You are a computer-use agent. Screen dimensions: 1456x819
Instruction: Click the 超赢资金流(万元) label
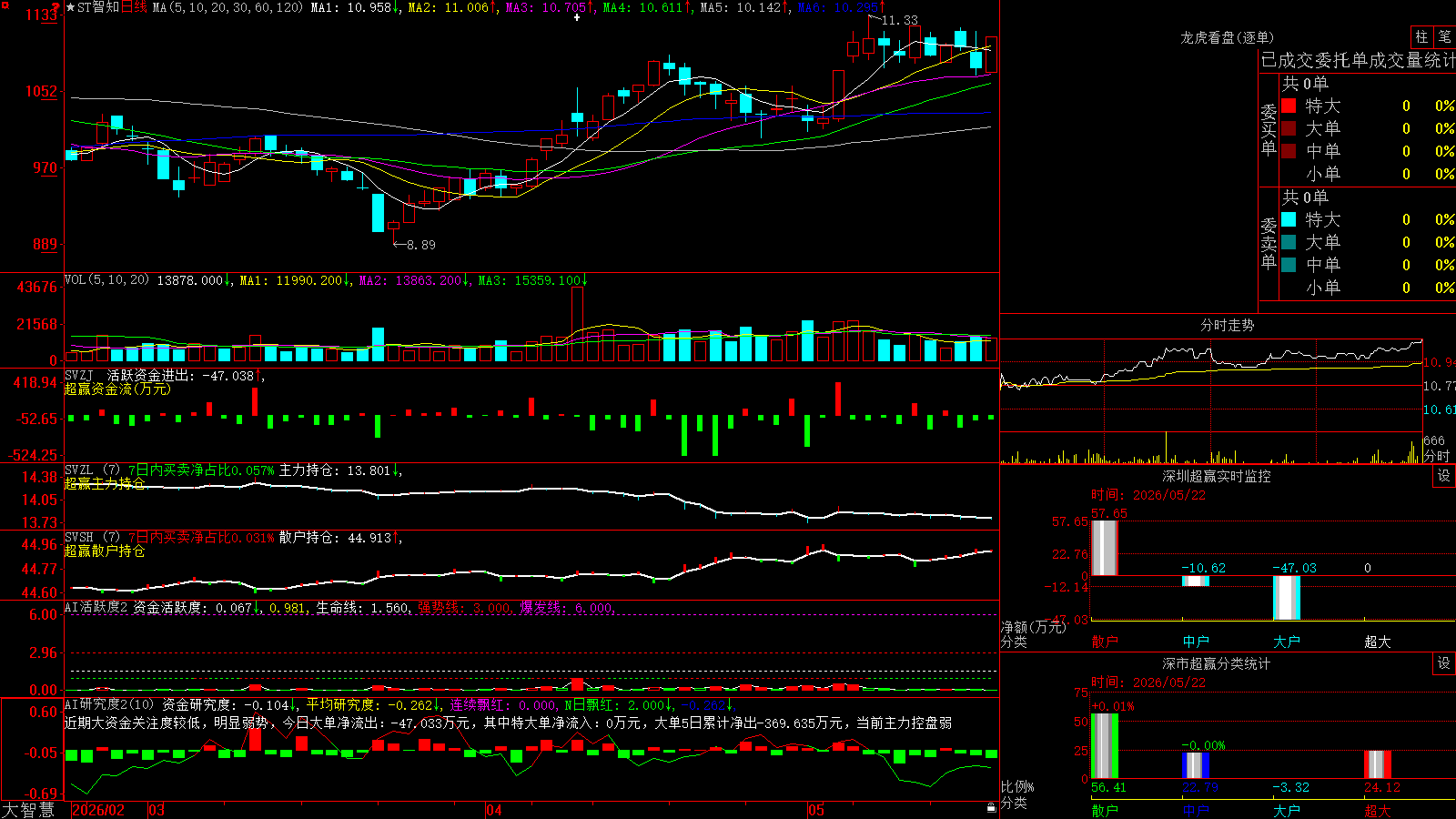pos(117,389)
